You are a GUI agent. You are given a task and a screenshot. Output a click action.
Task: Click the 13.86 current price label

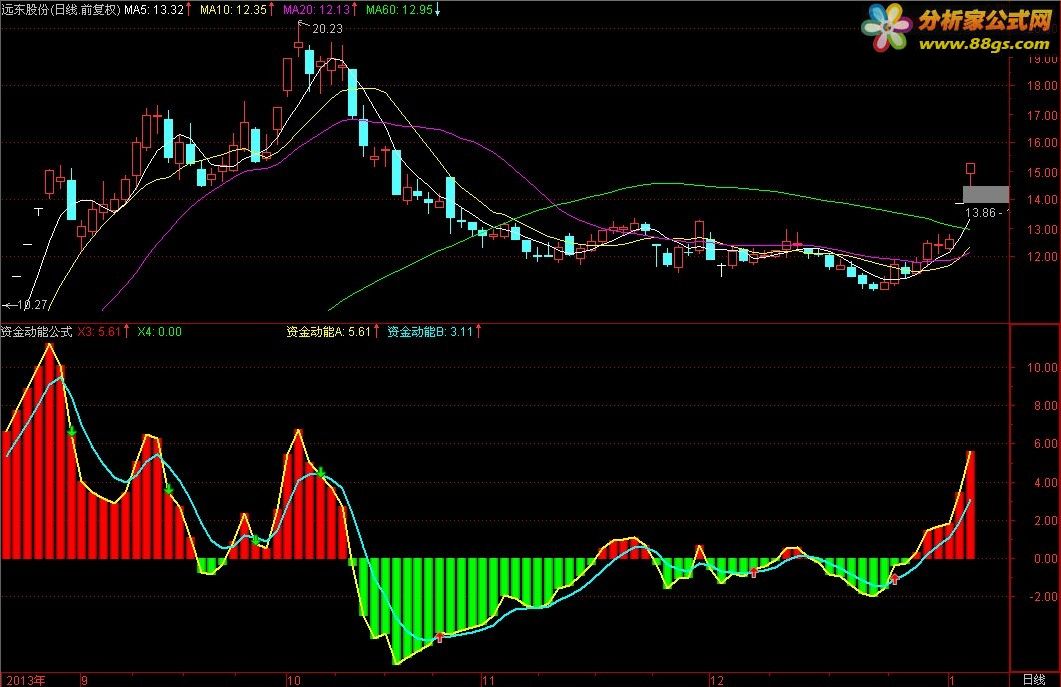coord(980,213)
